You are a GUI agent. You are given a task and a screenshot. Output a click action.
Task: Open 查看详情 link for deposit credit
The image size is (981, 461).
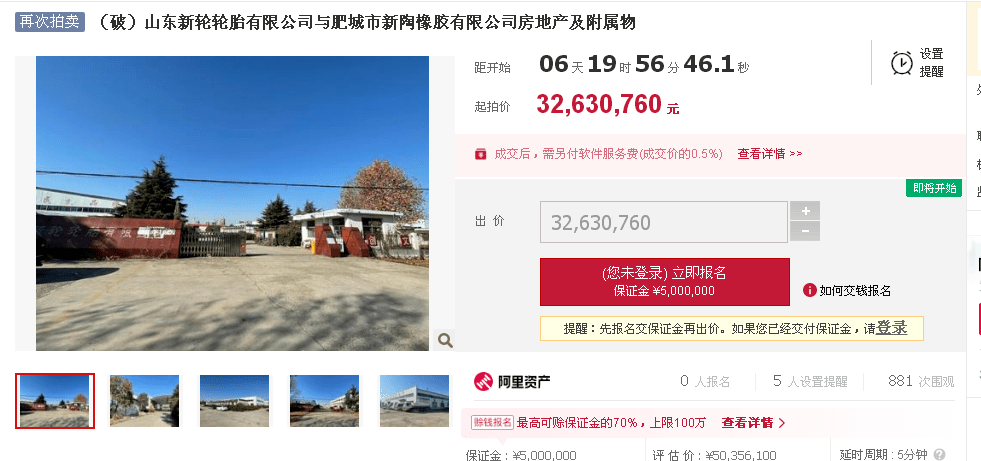[753, 423]
